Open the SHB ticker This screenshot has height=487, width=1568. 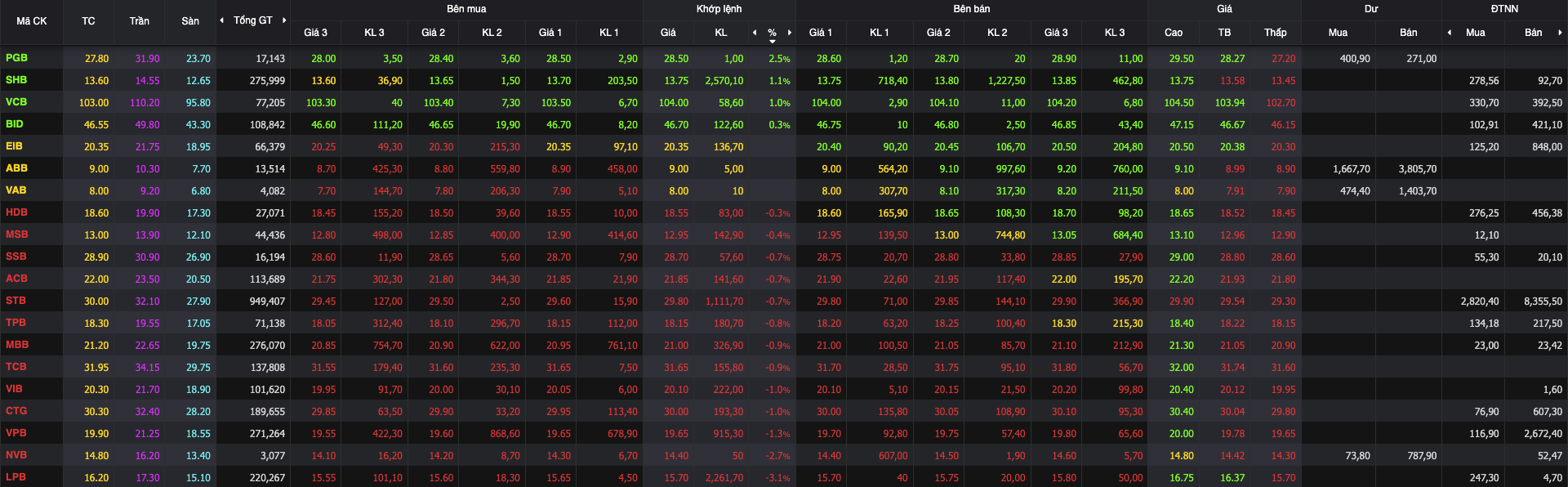point(16,80)
